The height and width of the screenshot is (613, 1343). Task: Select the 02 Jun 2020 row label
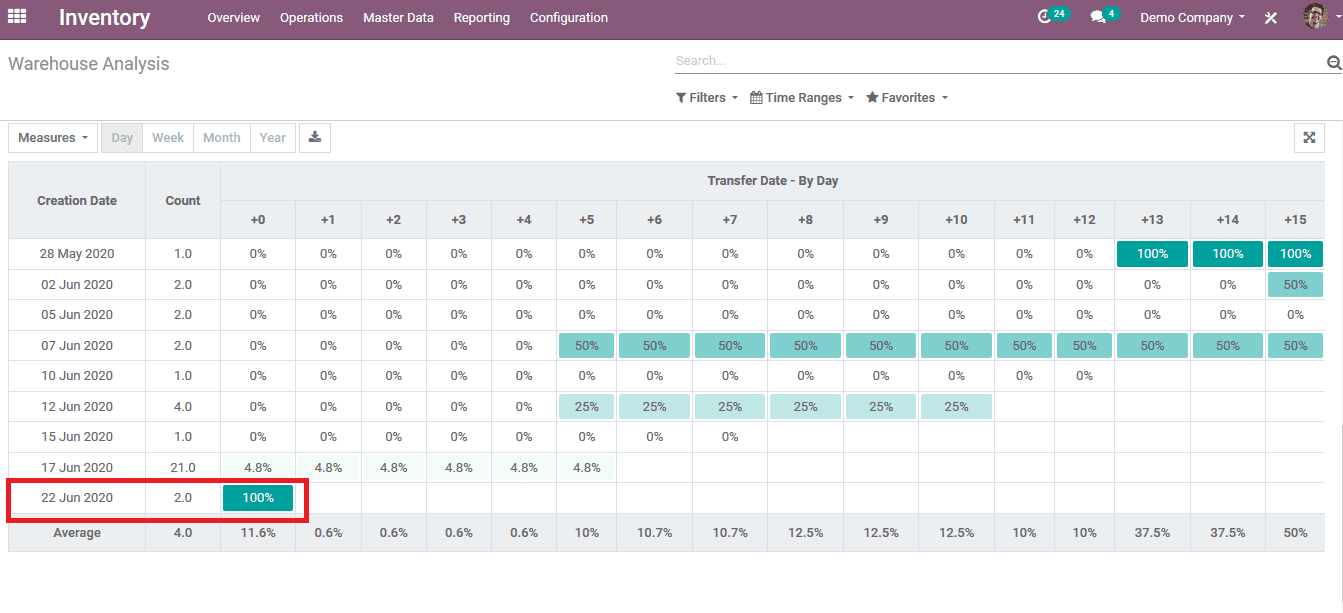click(x=77, y=285)
